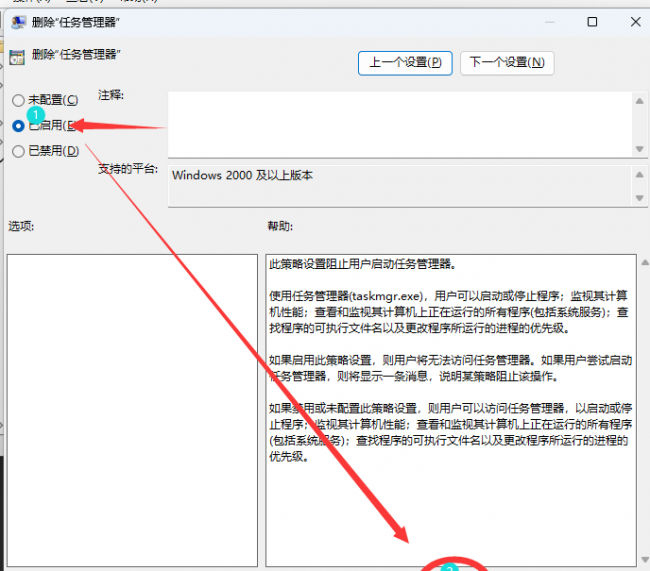Screen dimensions: 650x571
Task: Click the '注释:' label
Action: click(111, 95)
